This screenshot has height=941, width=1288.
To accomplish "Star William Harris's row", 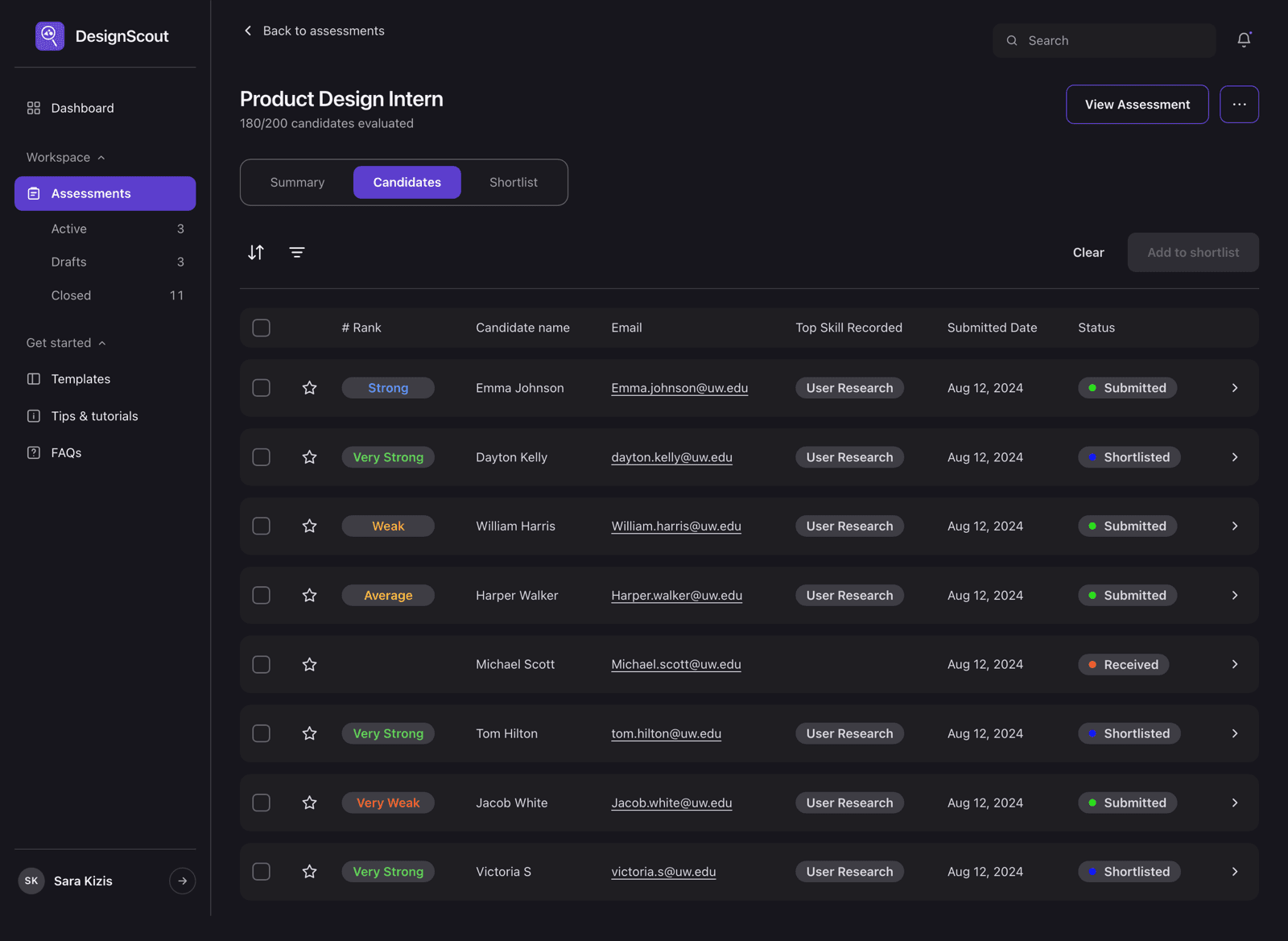I will [x=309, y=526].
